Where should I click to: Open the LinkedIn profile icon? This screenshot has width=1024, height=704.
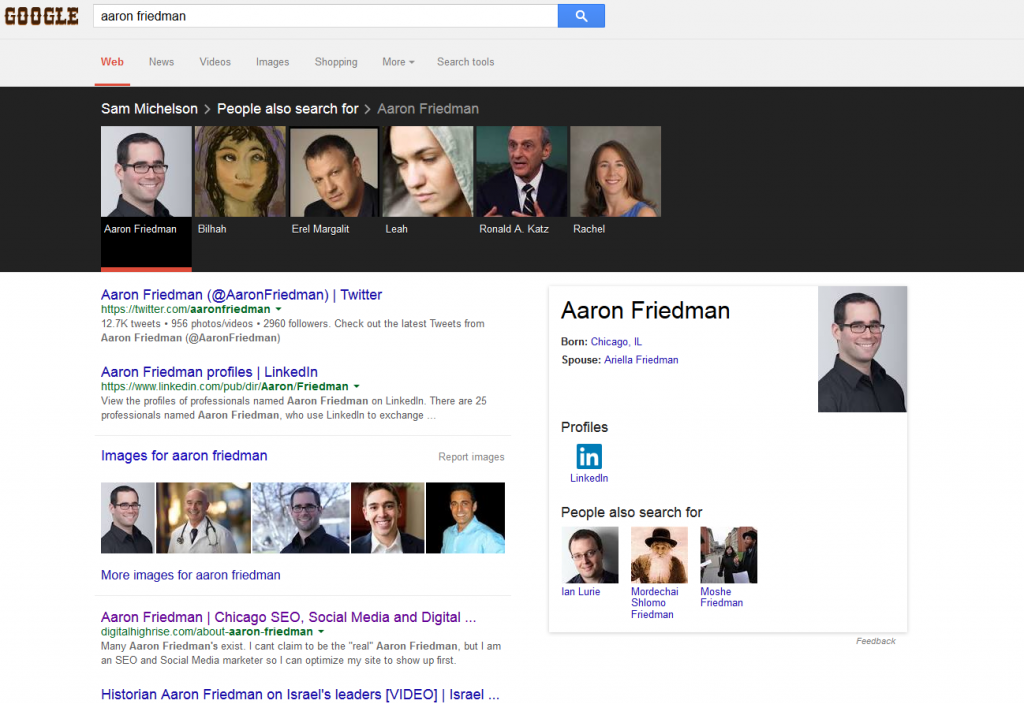coord(589,456)
